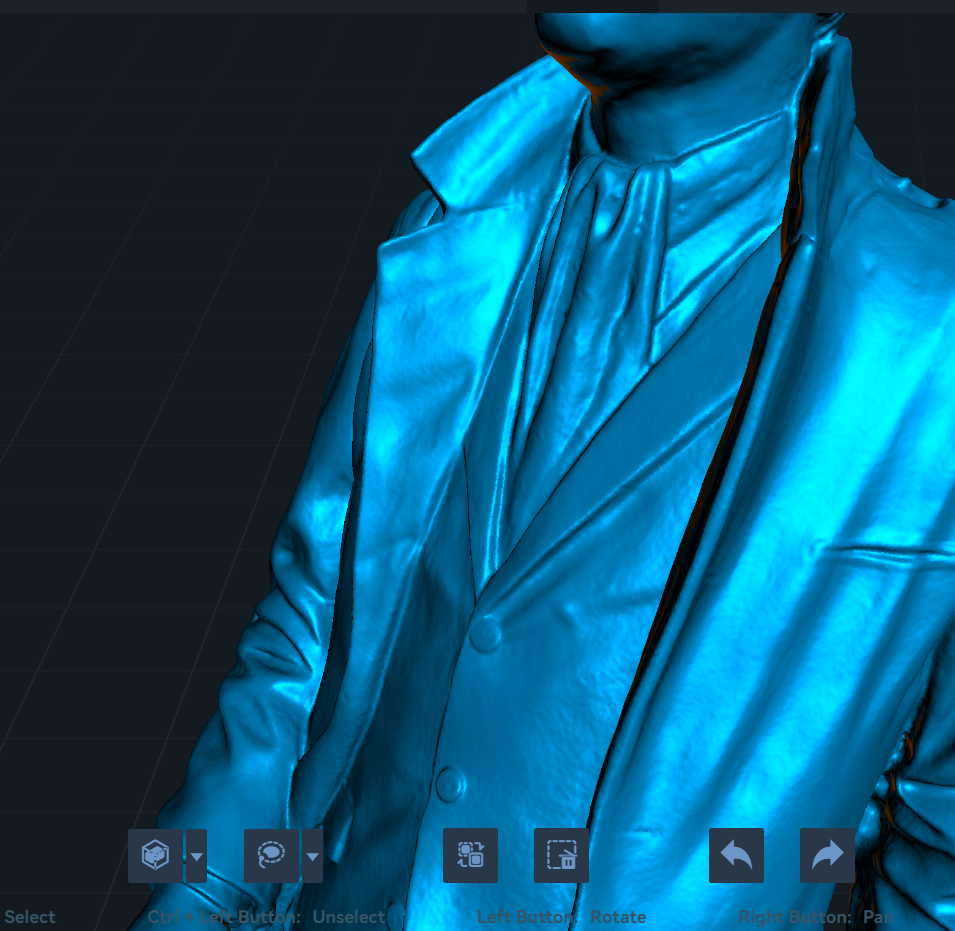Undo the last edit with the back arrow
The width and height of the screenshot is (955, 931).
coord(736,856)
